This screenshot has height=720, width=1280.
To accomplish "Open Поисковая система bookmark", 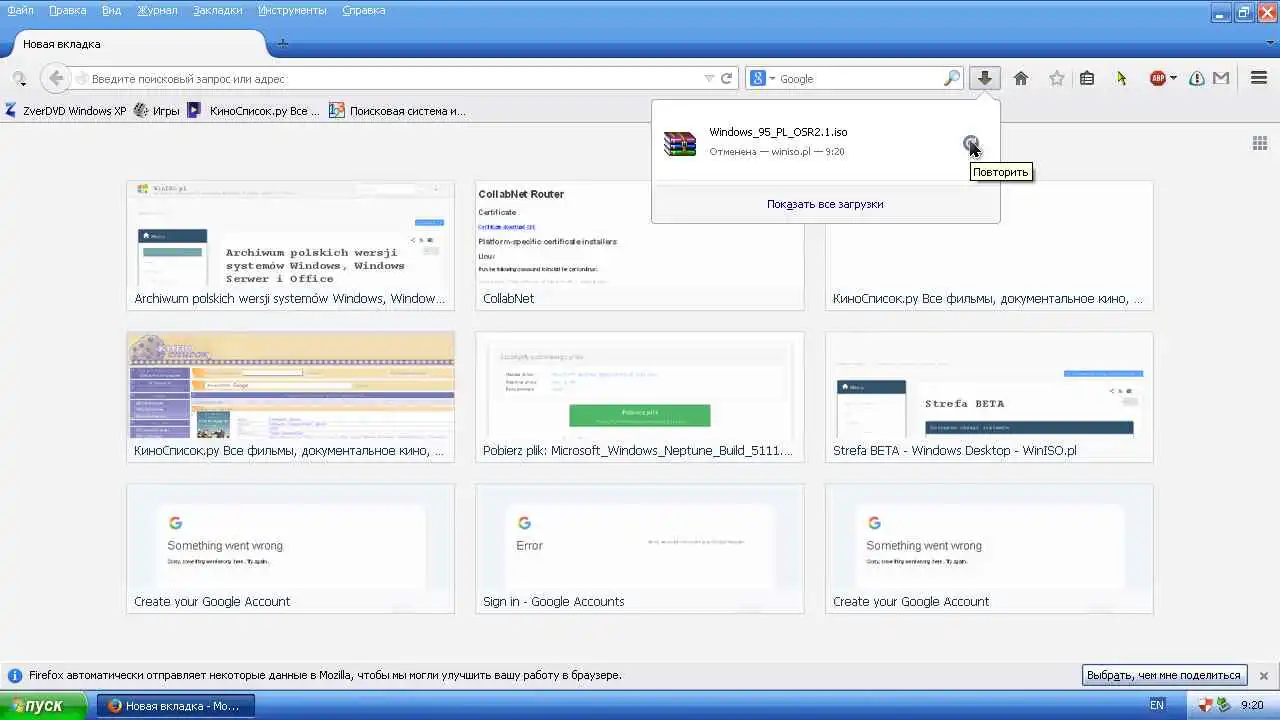I will (x=397, y=111).
